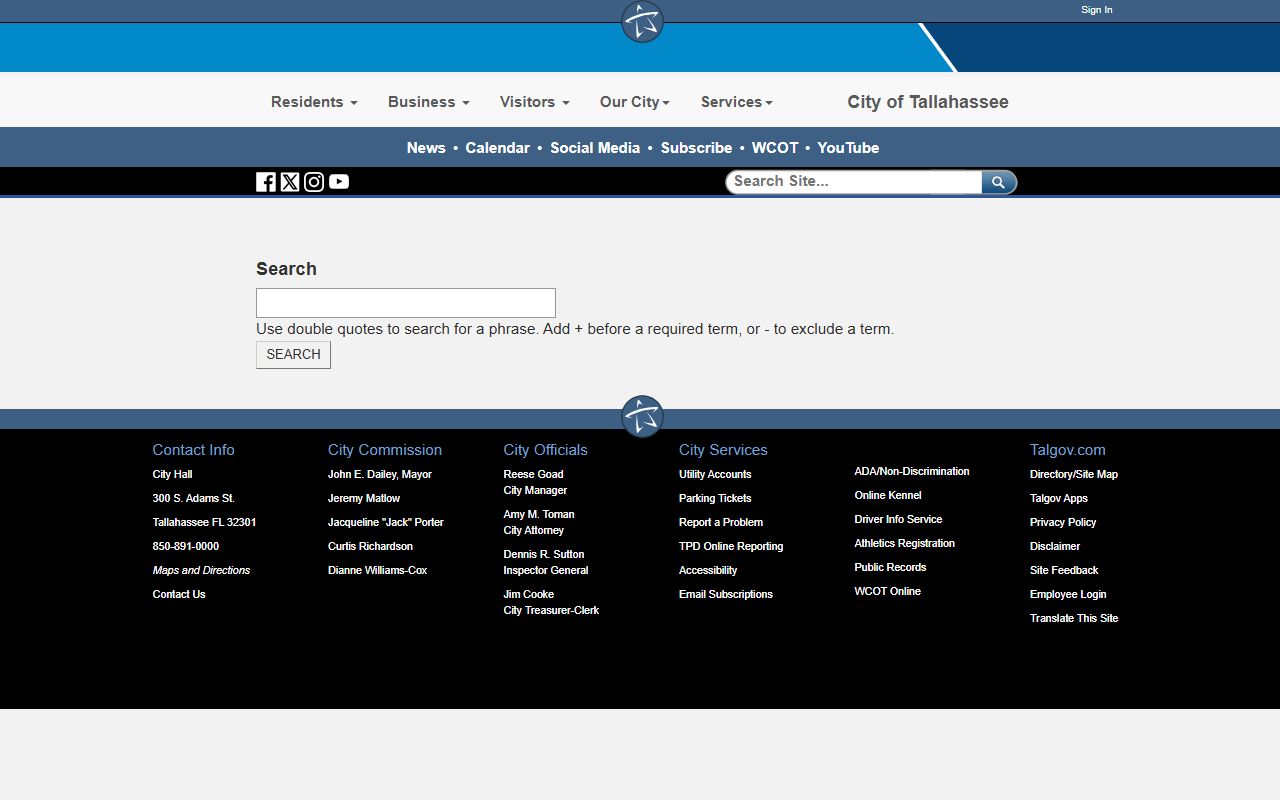
Task: Open YouTube text link in blue bar
Action: (848, 148)
